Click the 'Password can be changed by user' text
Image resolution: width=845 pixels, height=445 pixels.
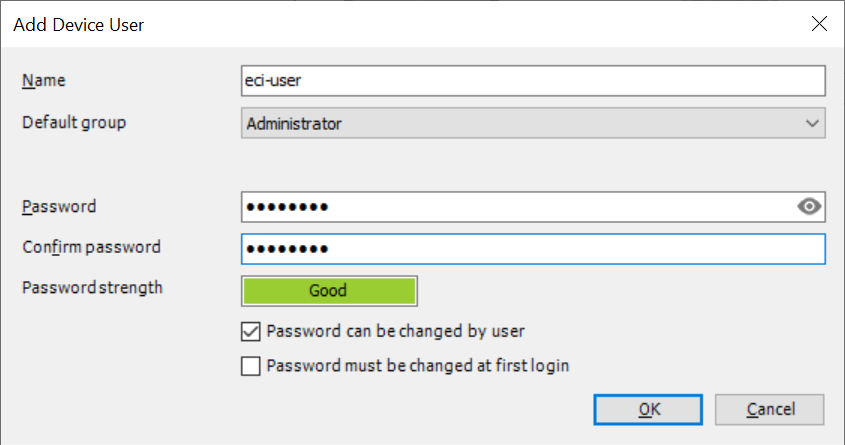pos(396,331)
